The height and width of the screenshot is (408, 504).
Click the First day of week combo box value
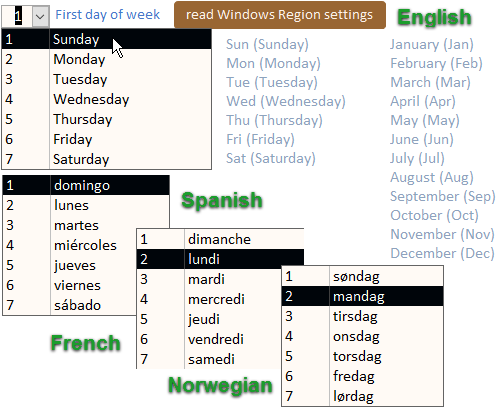17,16
